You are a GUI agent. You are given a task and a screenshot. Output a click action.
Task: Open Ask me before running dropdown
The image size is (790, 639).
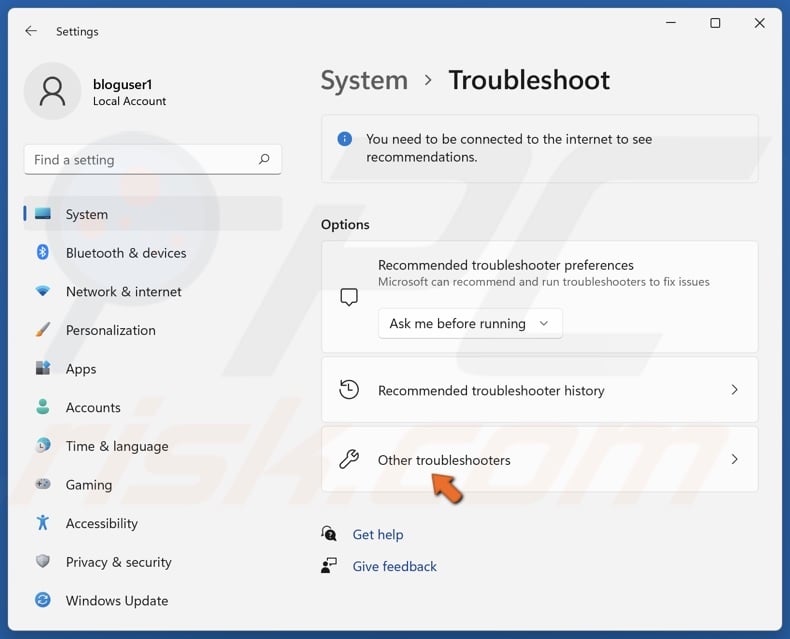tap(470, 324)
